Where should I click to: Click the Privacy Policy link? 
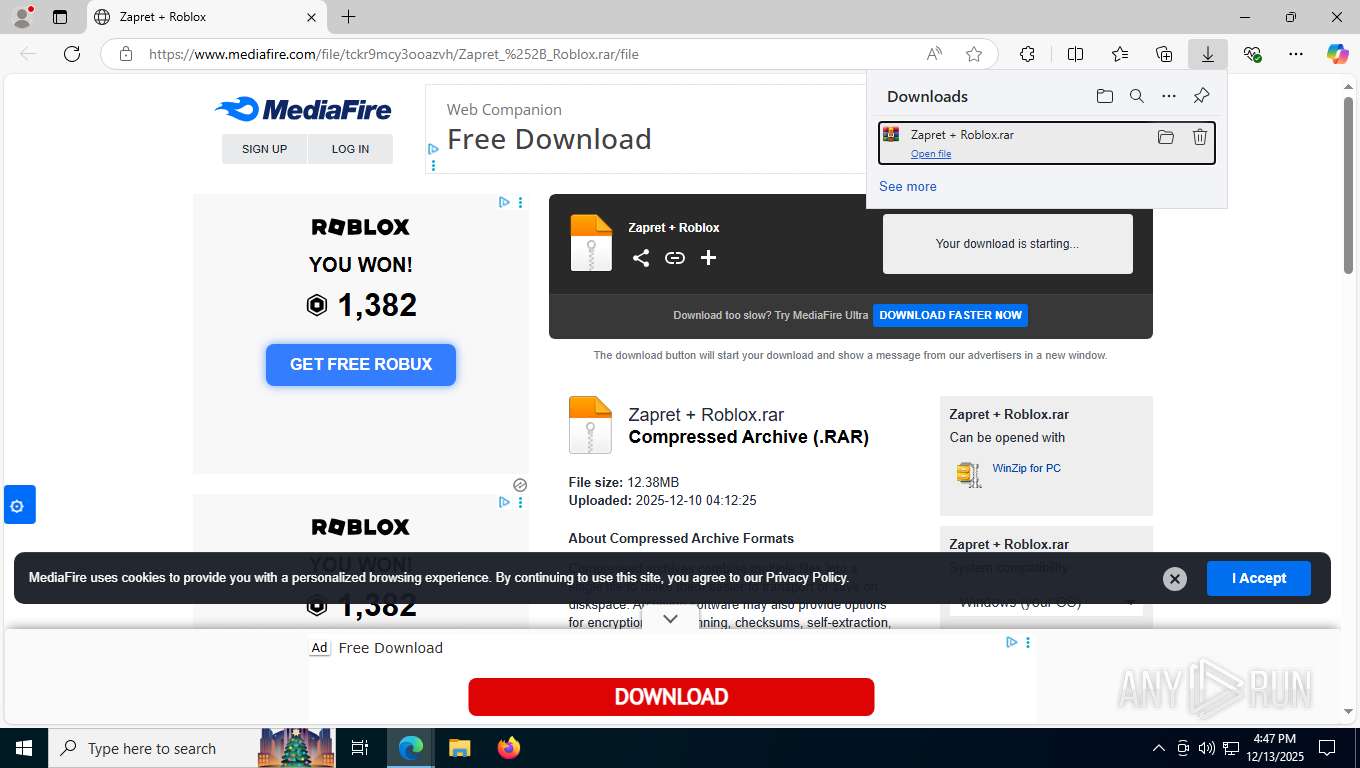pyautogui.click(x=807, y=577)
